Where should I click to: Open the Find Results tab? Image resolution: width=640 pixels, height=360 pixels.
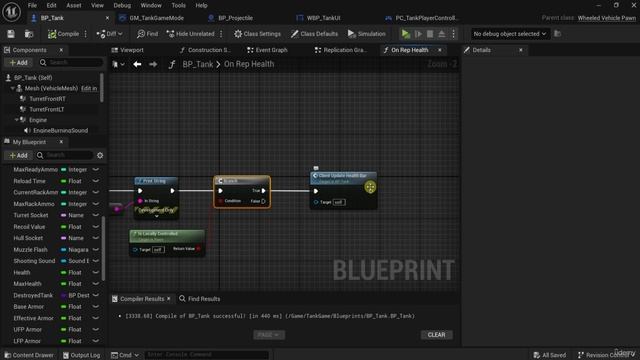click(x=200, y=299)
